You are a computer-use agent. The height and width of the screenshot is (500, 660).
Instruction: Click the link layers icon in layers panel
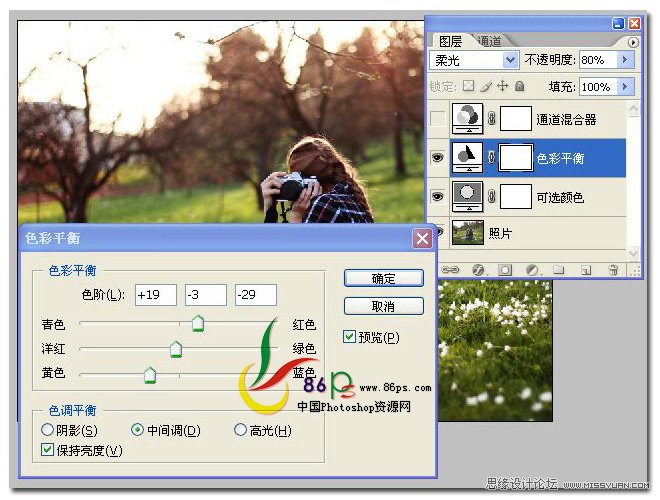(450, 269)
